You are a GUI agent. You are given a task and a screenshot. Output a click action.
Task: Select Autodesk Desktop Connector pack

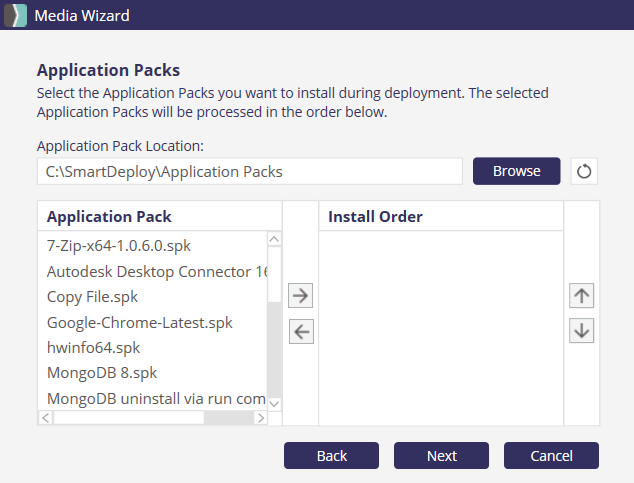155,271
